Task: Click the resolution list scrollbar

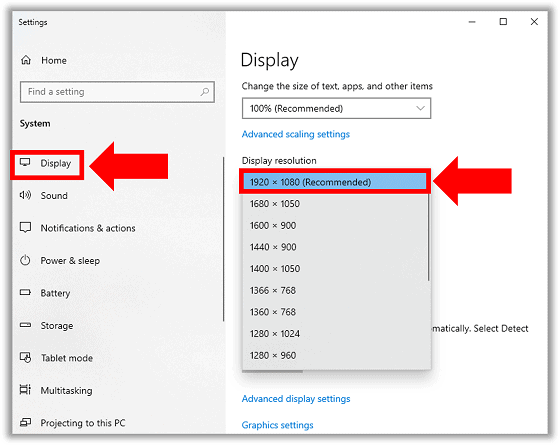Action: point(429,236)
